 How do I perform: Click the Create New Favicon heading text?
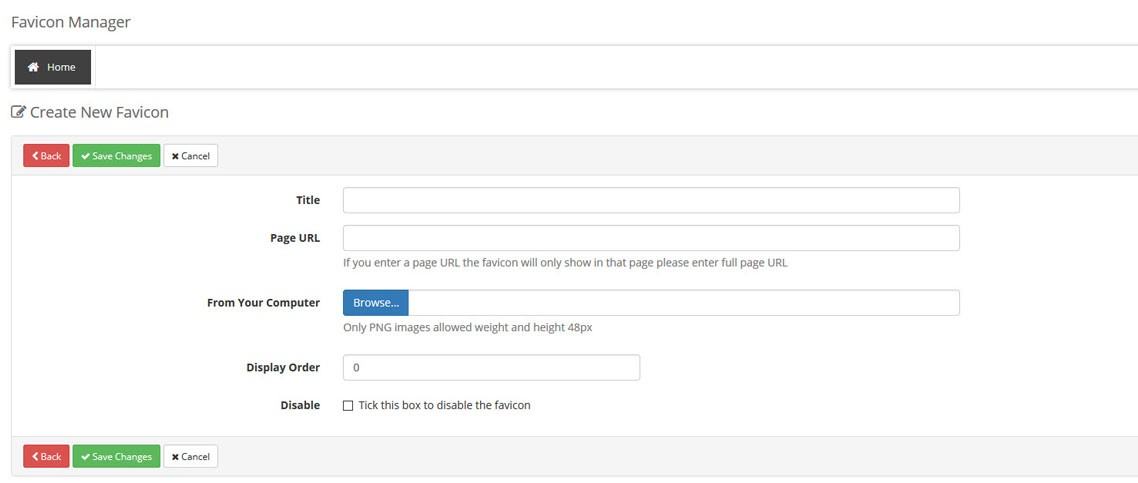pyautogui.click(x=99, y=112)
